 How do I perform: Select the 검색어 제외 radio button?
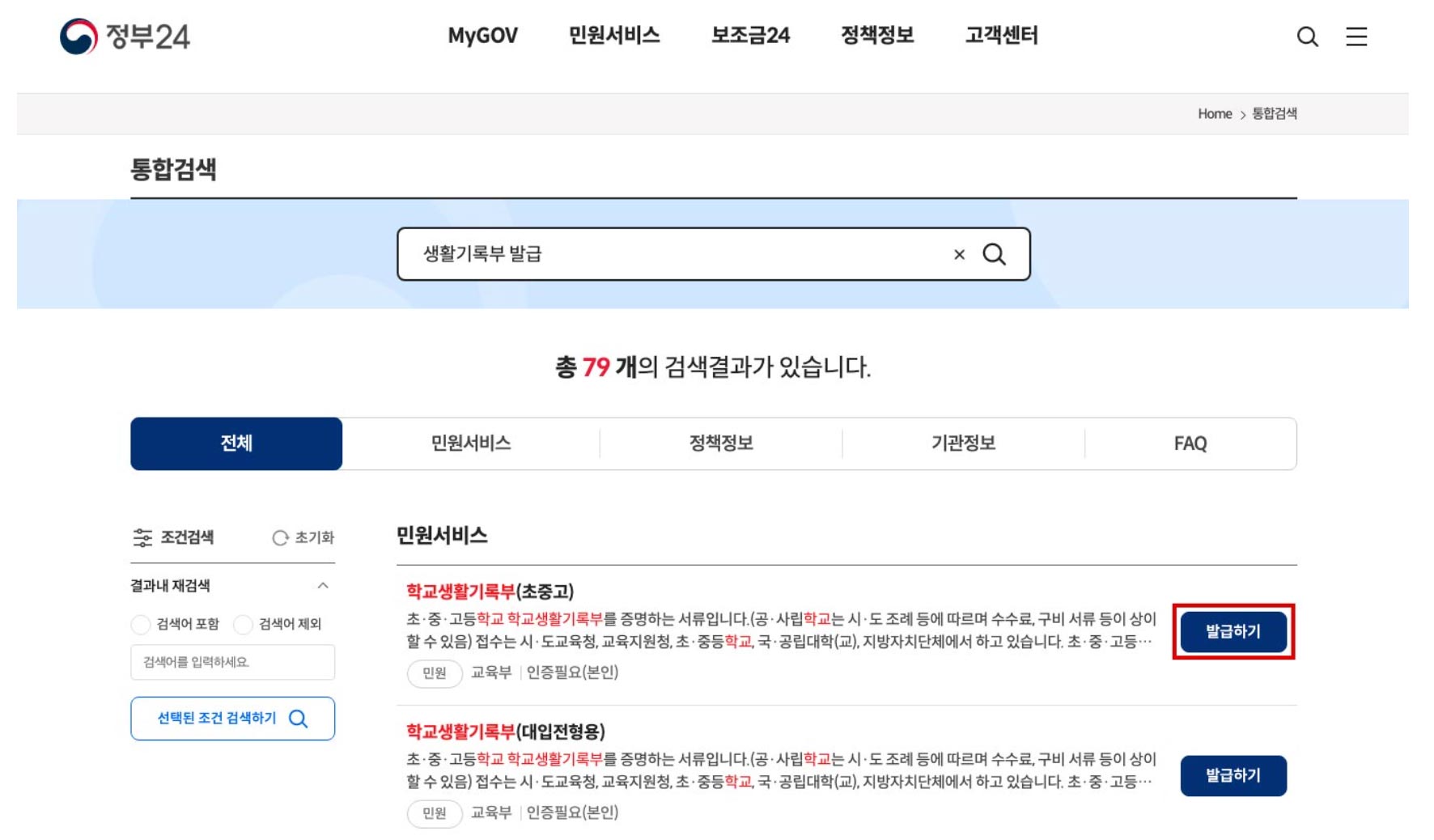243,625
